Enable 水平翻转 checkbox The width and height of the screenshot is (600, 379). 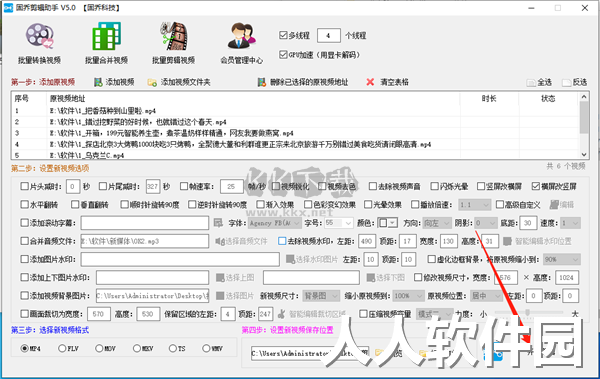(24, 205)
